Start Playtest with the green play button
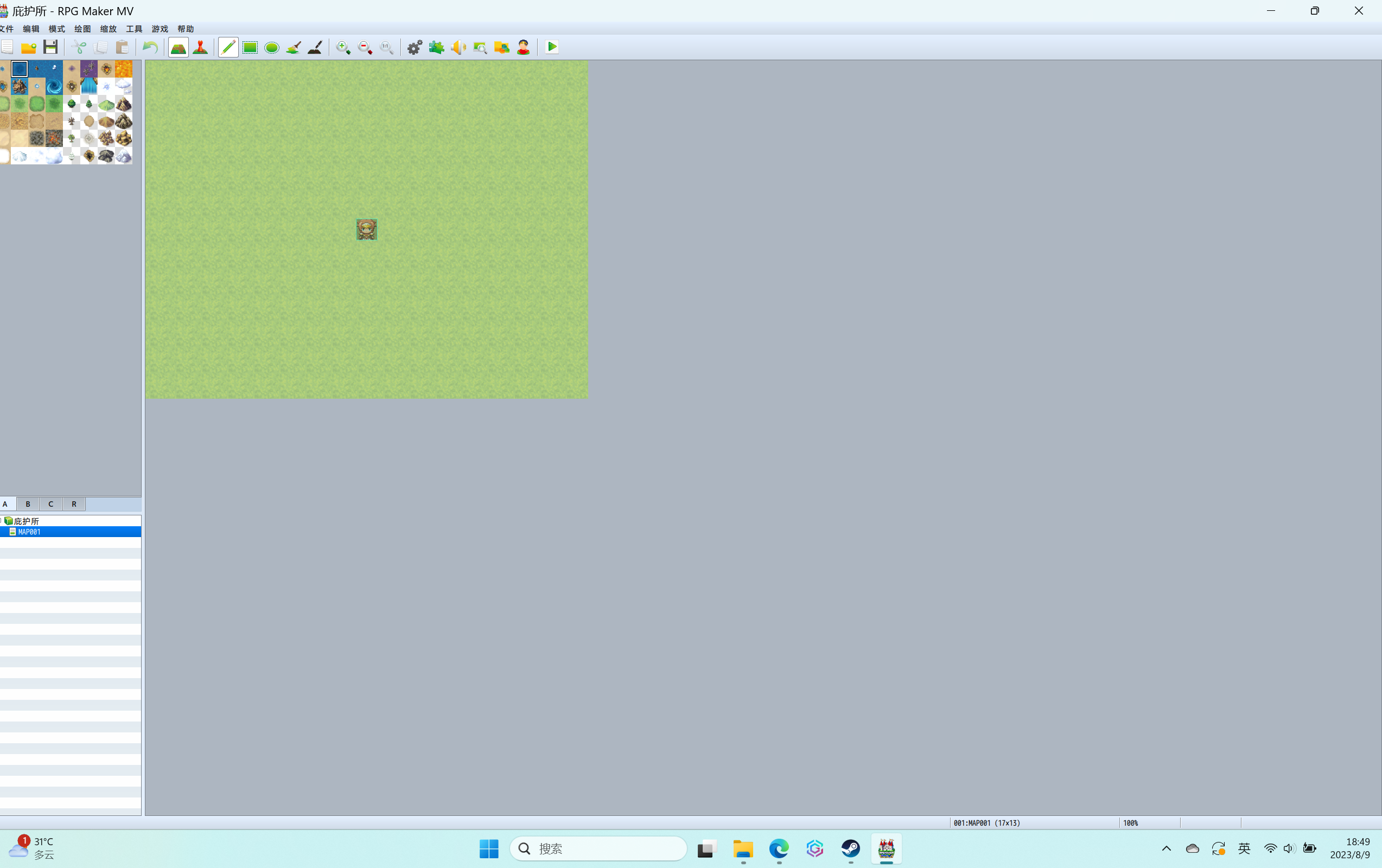1382x868 pixels. tap(552, 48)
